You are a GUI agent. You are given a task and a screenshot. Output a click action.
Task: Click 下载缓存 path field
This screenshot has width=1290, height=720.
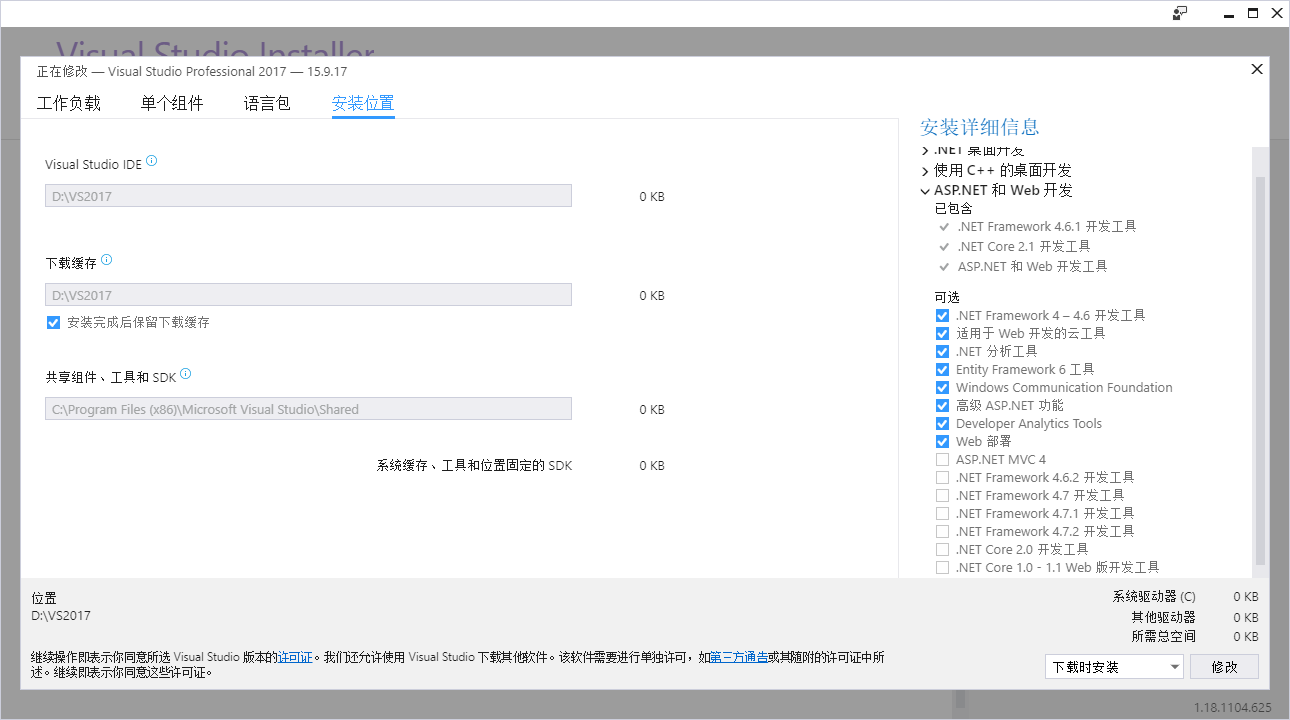(308, 295)
